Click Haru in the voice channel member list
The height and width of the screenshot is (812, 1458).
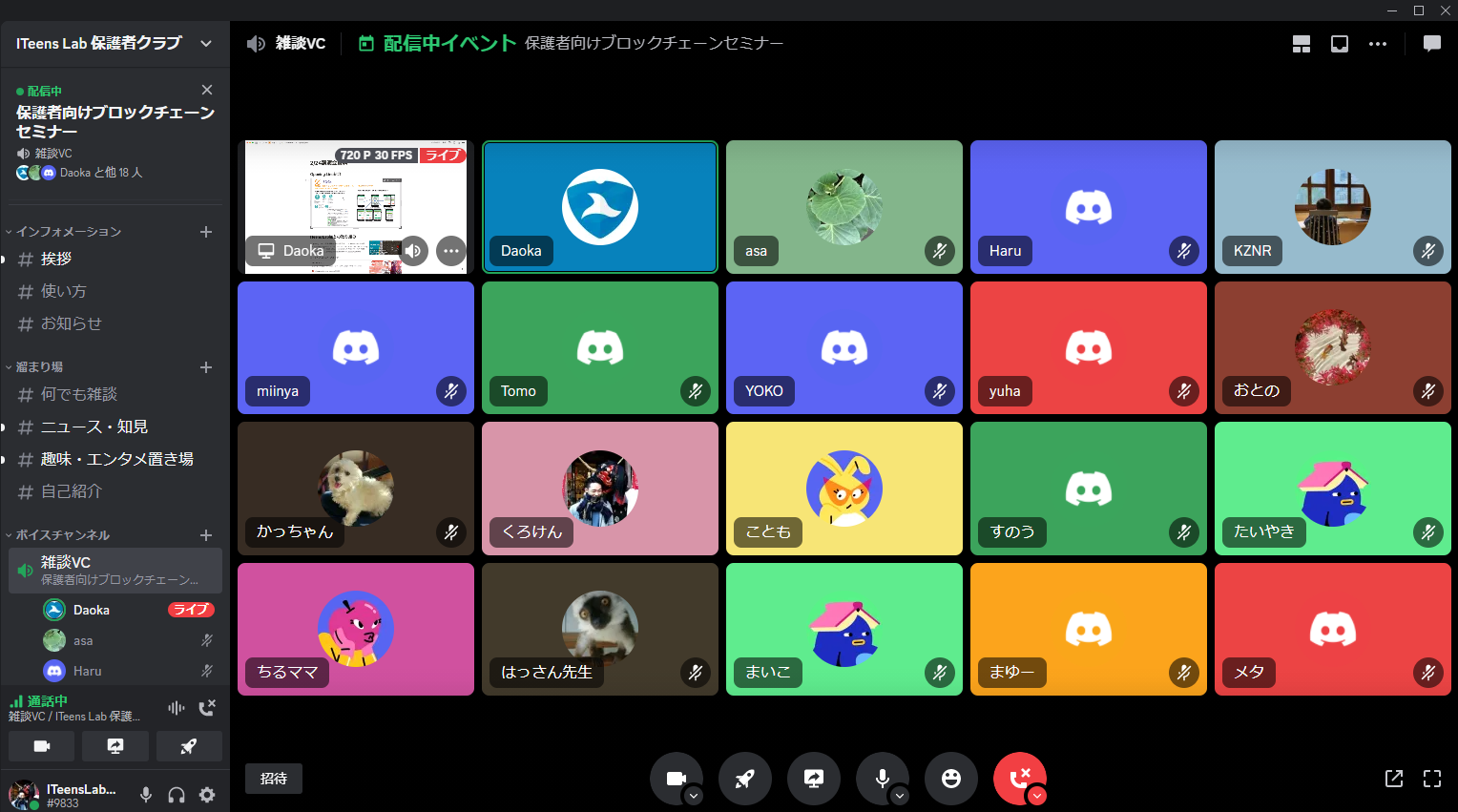[129, 671]
